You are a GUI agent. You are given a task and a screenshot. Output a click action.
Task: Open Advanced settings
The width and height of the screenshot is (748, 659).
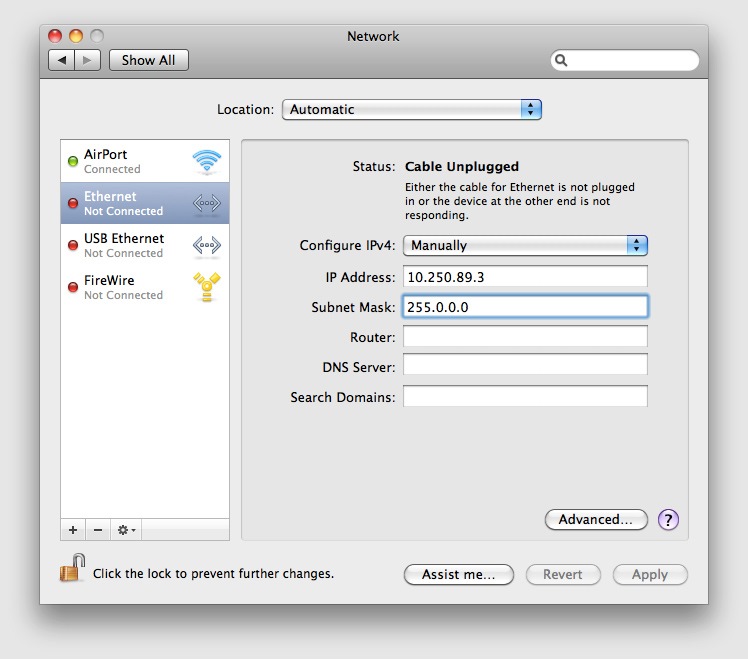click(596, 519)
